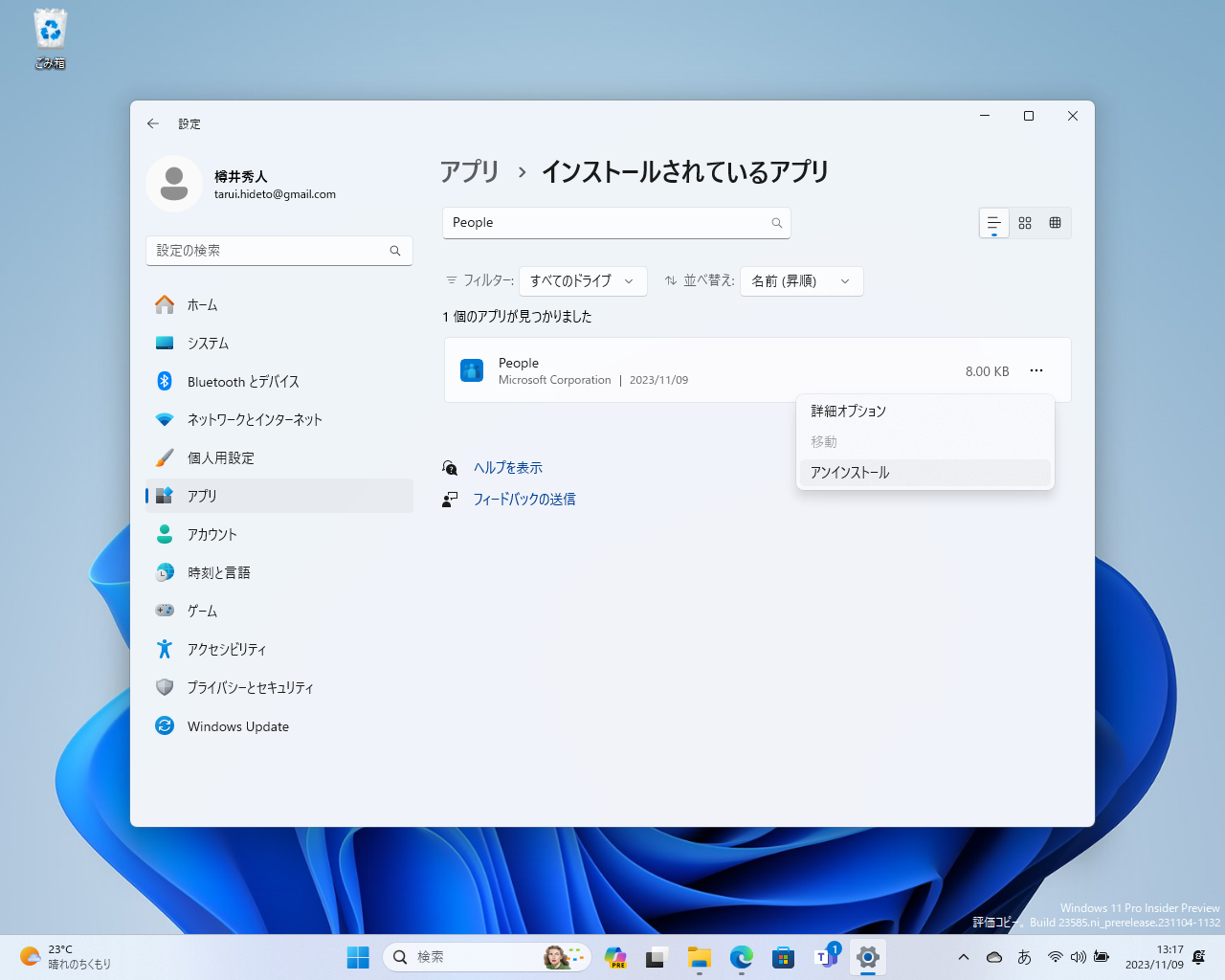This screenshot has height=980, width=1225.
Task: Switch to list view layout
Action: pyautogui.click(x=993, y=222)
